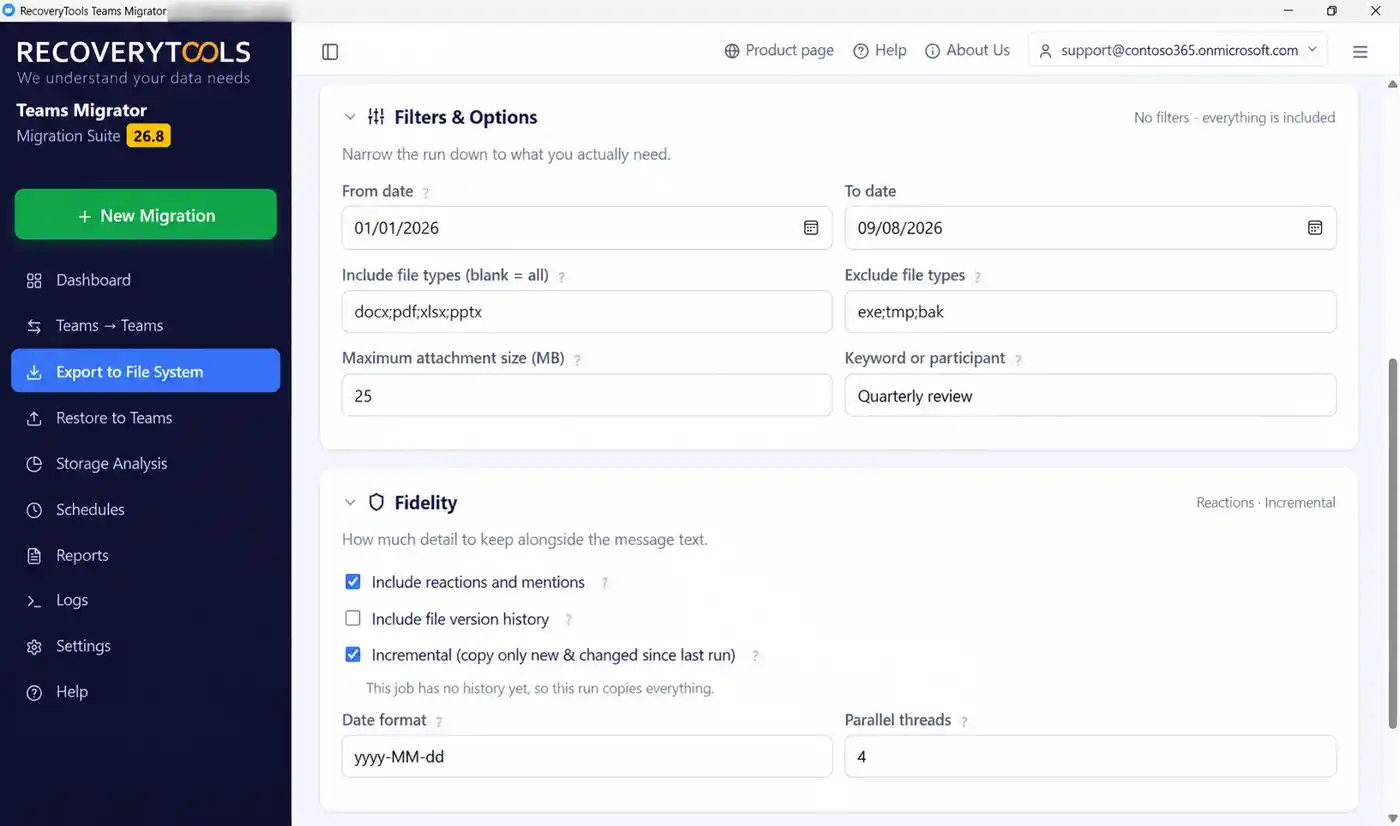Click the Parallel threads field

point(1090,757)
